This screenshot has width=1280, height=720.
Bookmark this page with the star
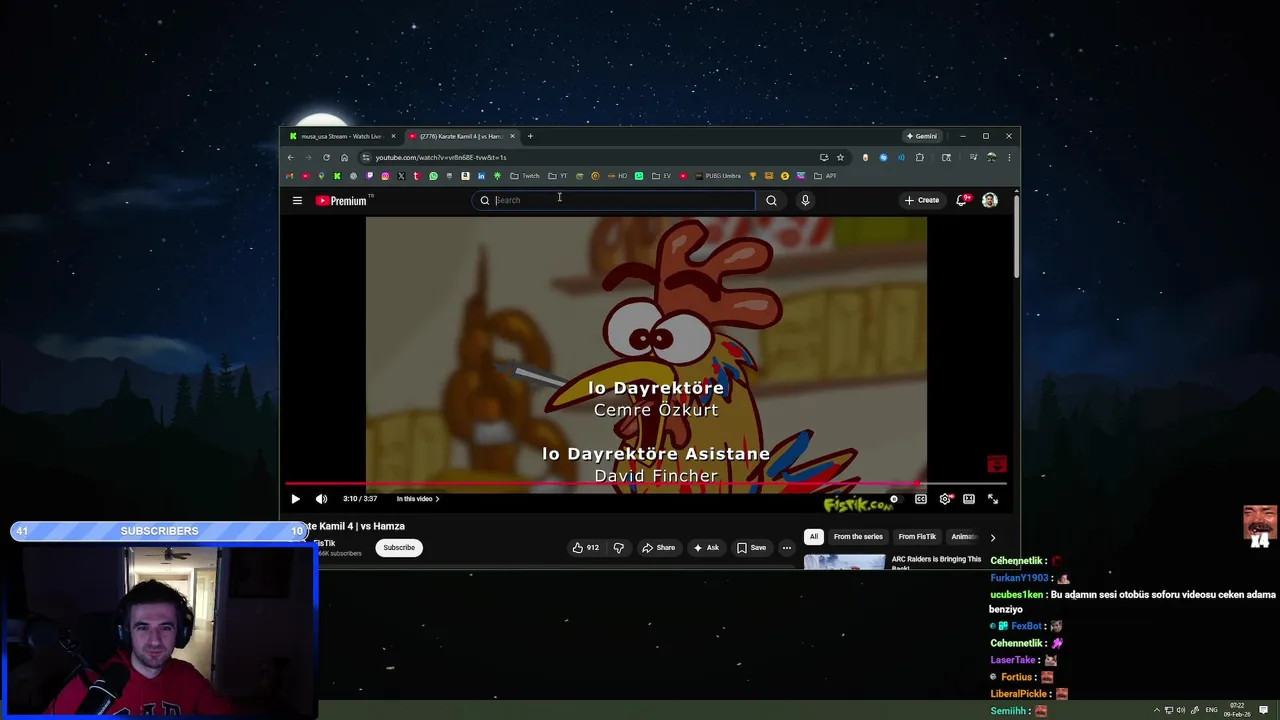pyautogui.click(x=840, y=157)
